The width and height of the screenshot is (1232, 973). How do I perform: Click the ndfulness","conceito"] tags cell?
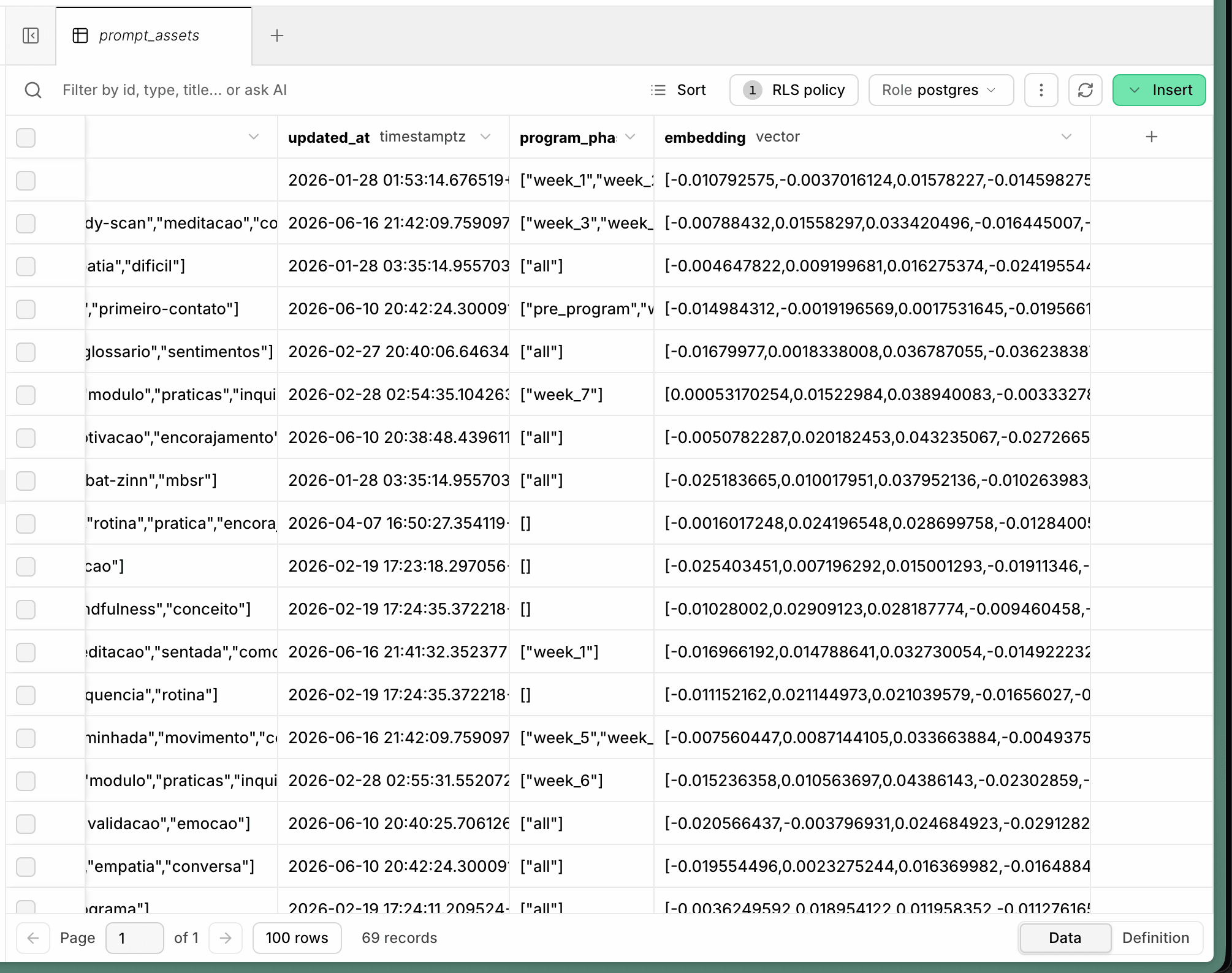coord(181,609)
